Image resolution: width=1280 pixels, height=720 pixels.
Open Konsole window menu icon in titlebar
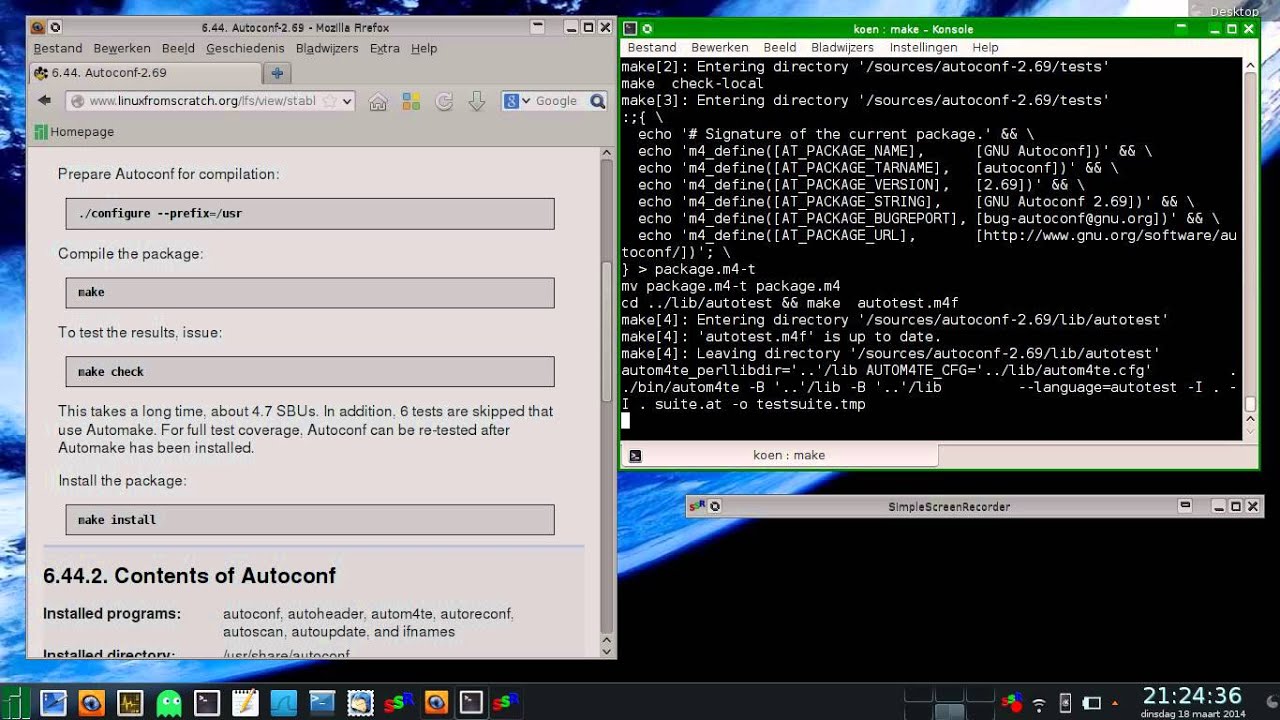point(630,29)
